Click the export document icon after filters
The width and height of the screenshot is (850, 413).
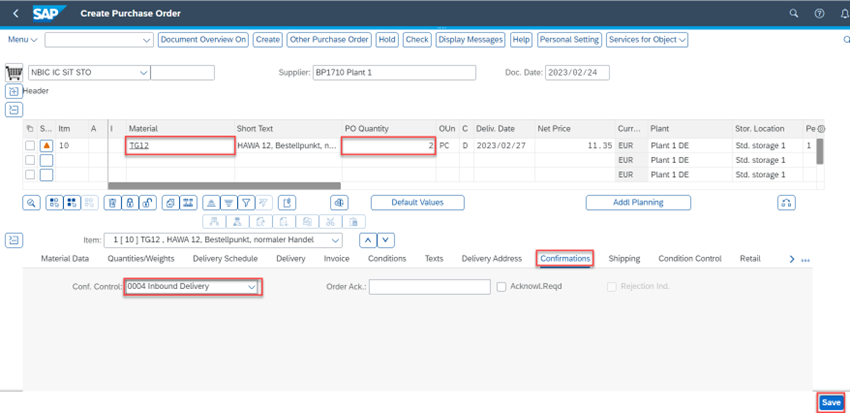287,203
